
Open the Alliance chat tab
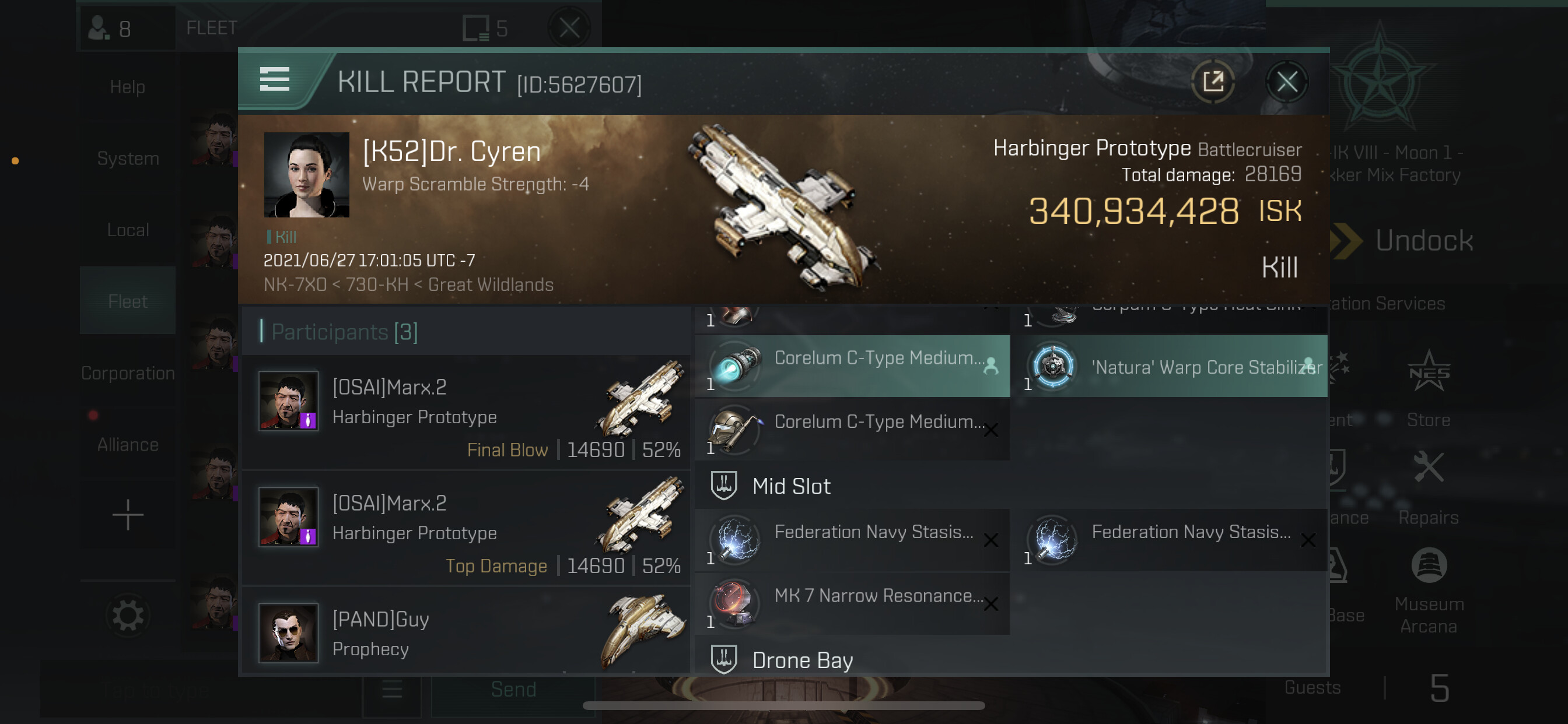[128, 444]
